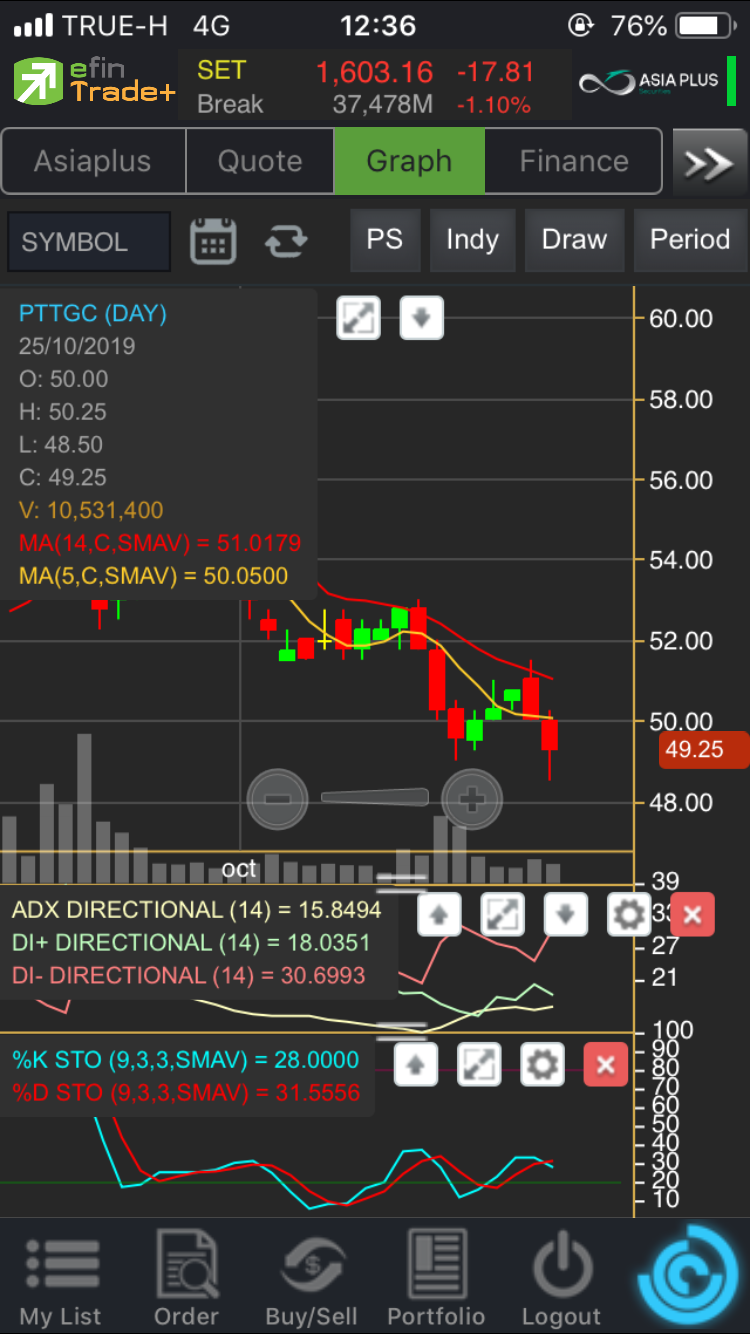The image size is (750, 1334).
Task: Tap the 37,478M market volume text
Action: (x=382, y=104)
